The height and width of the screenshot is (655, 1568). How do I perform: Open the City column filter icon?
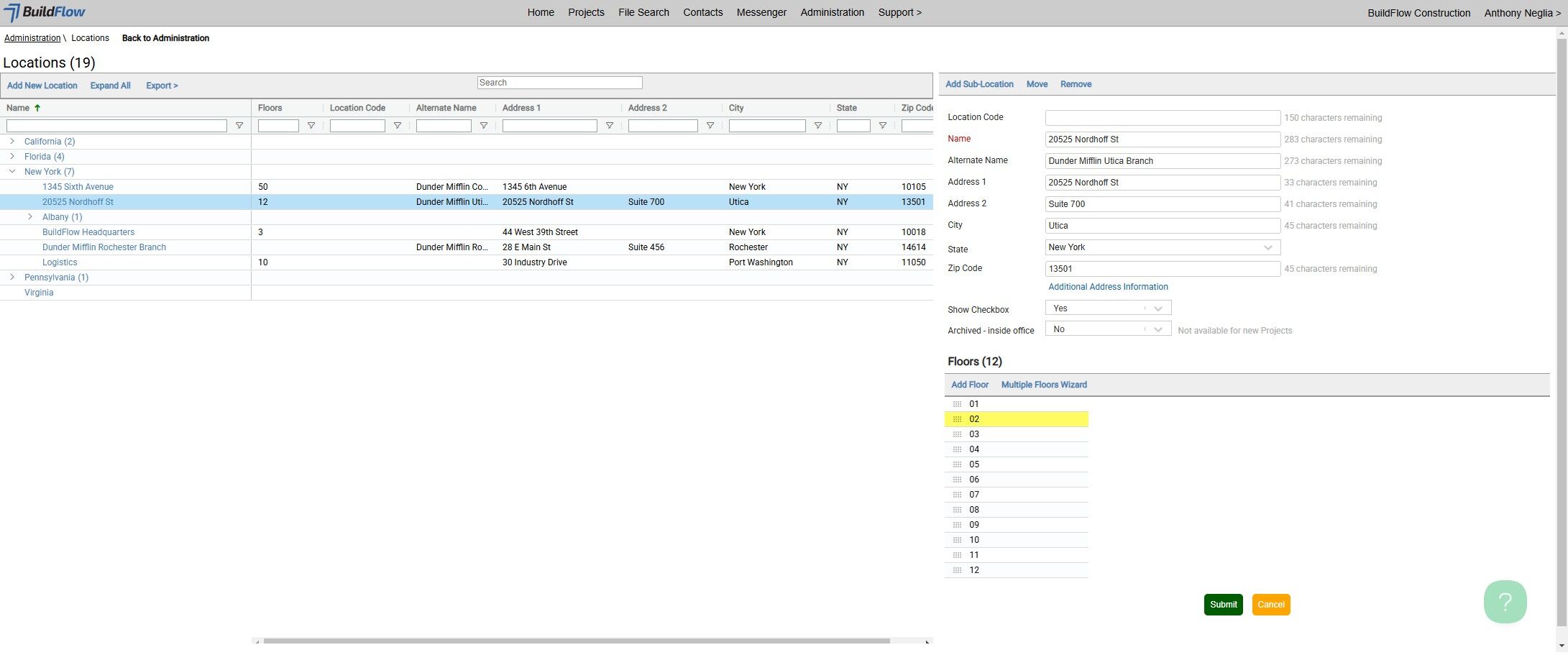[x=818, y=126]
